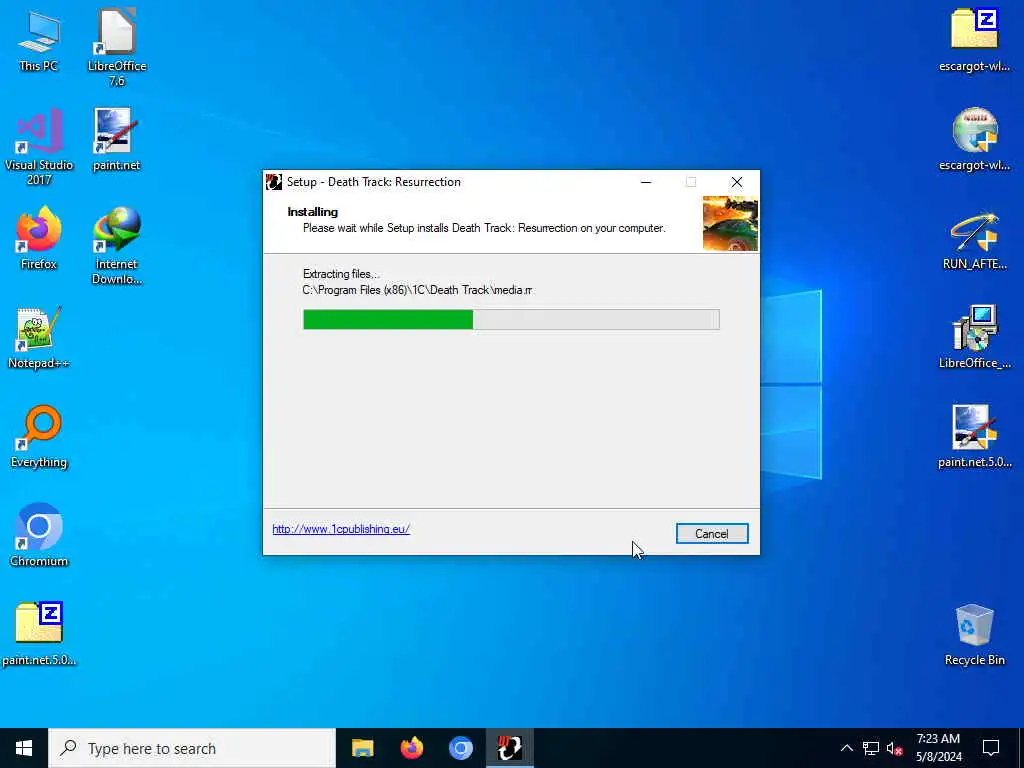Click the muted volume tray icon
The width and height of the screenshot is (1024, 768).
pos(895,748)
